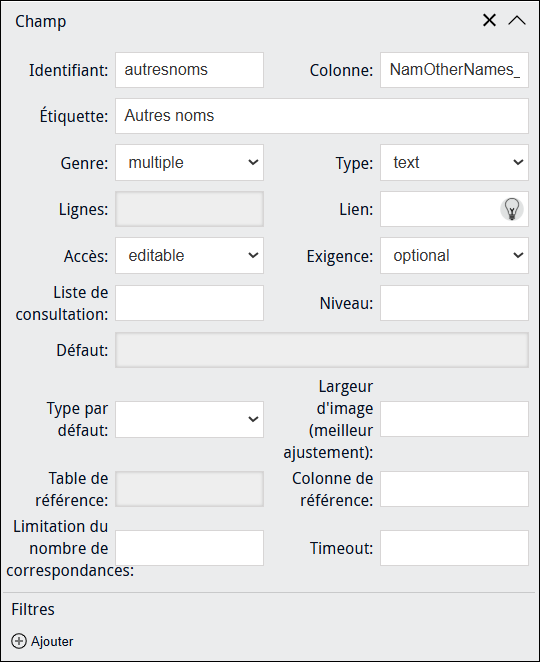The width and height of the screenshot is (540, 662).
Task: Click the Genre: label
Action: click(x=84, y=163)
